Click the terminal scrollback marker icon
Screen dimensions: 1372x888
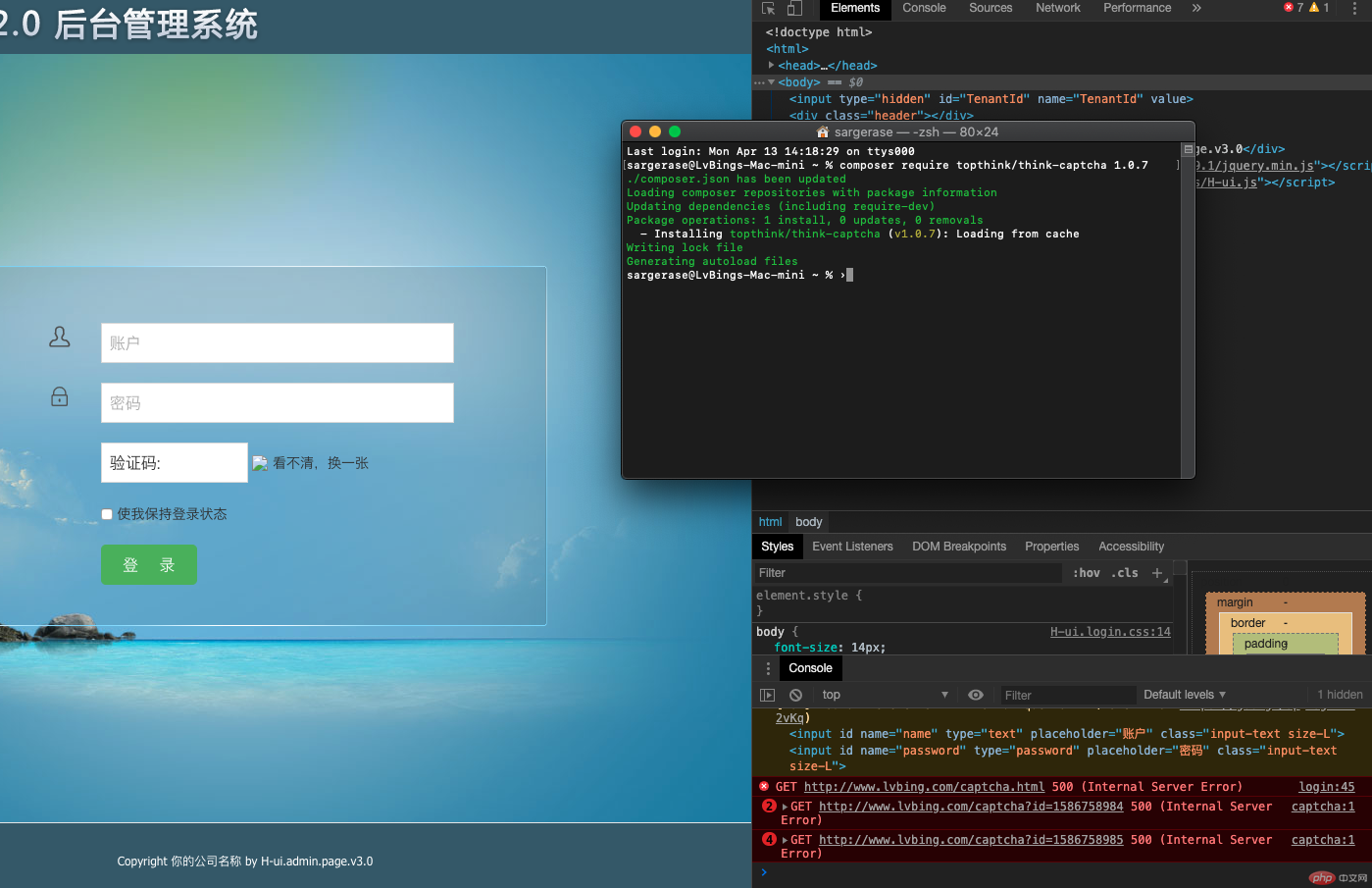tap(1189, 150)
